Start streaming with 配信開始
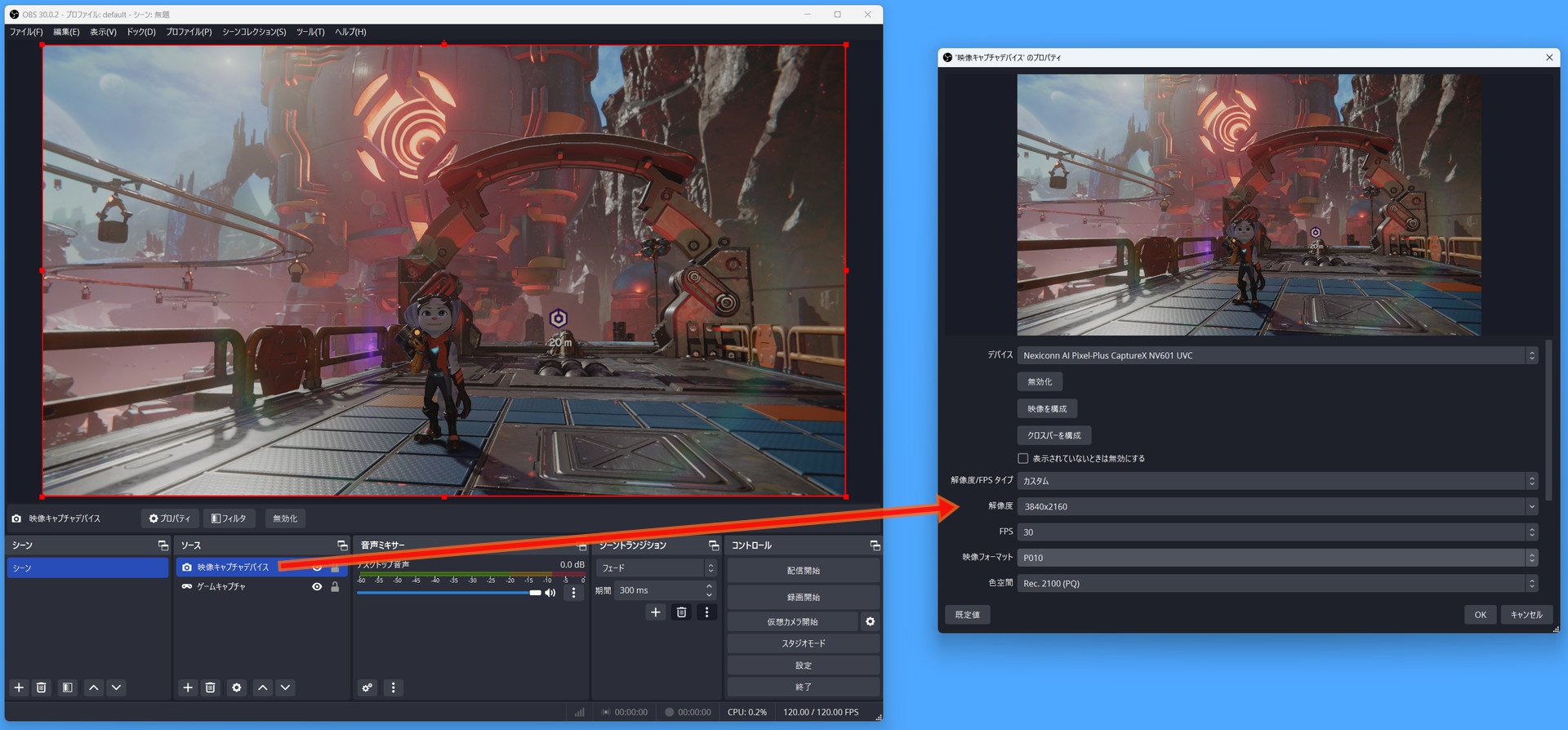The height and width of the screenshot is (730, 1568). (804, 571)
